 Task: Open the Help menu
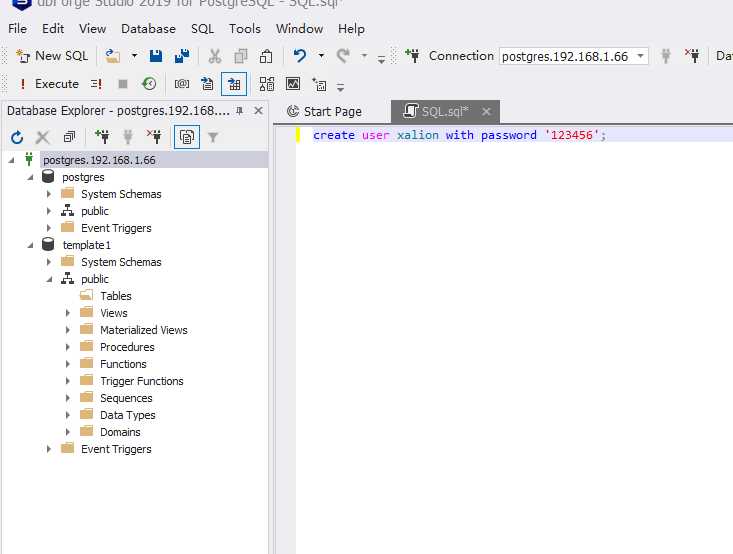[351, 29]
